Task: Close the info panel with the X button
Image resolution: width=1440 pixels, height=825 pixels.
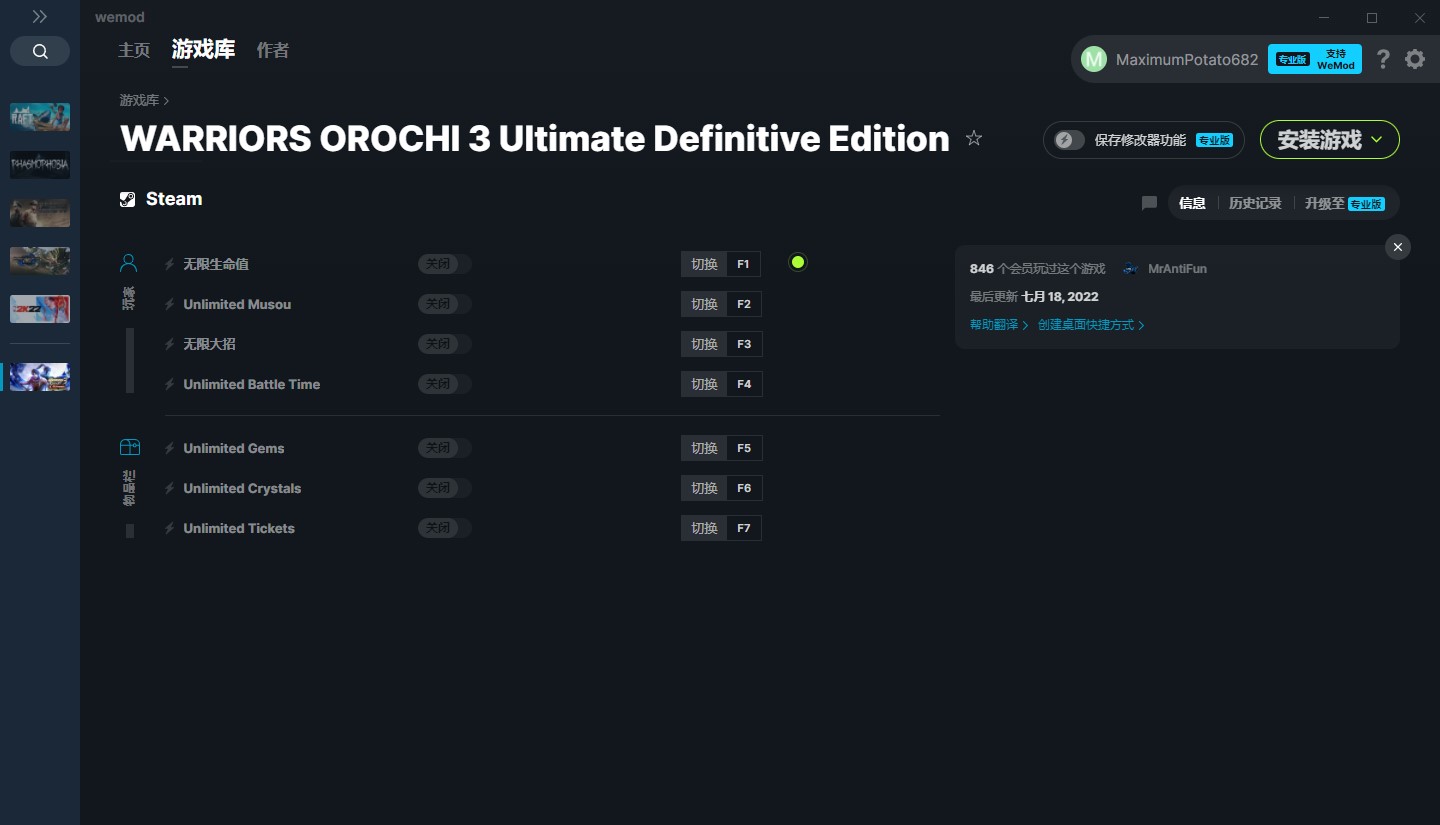Action: 1398,247
